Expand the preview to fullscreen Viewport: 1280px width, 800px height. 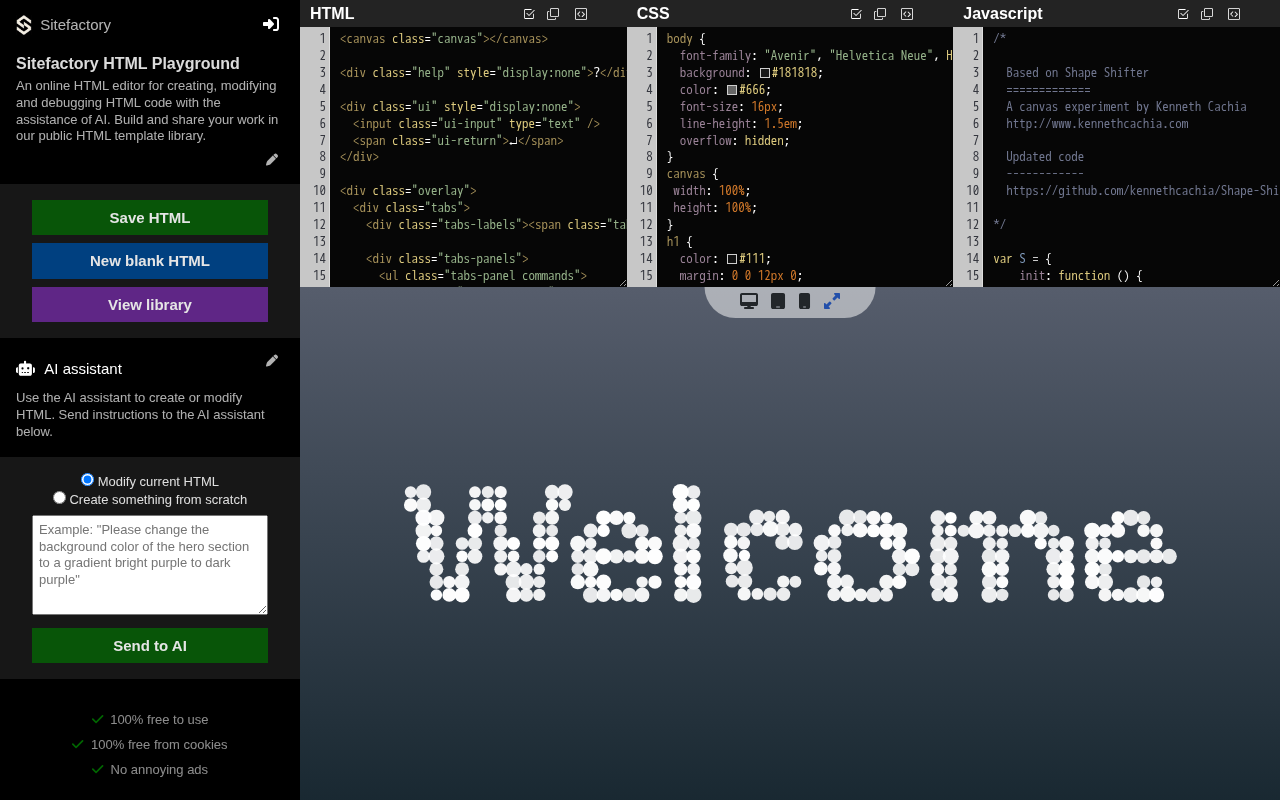point(832,301)
